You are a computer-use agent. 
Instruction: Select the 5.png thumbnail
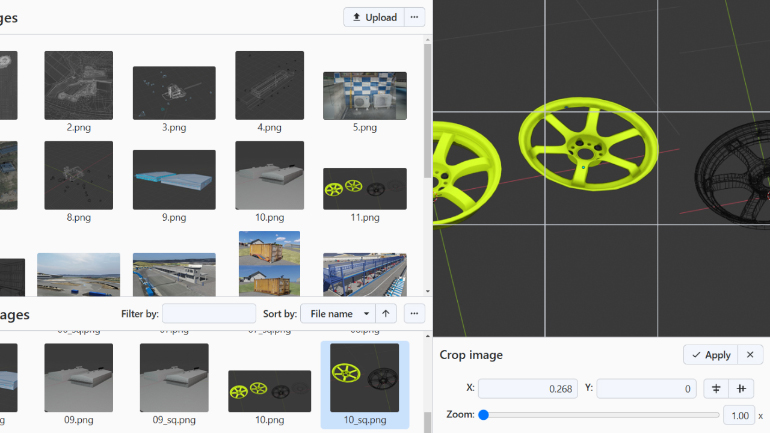click(x=365, y=96)
